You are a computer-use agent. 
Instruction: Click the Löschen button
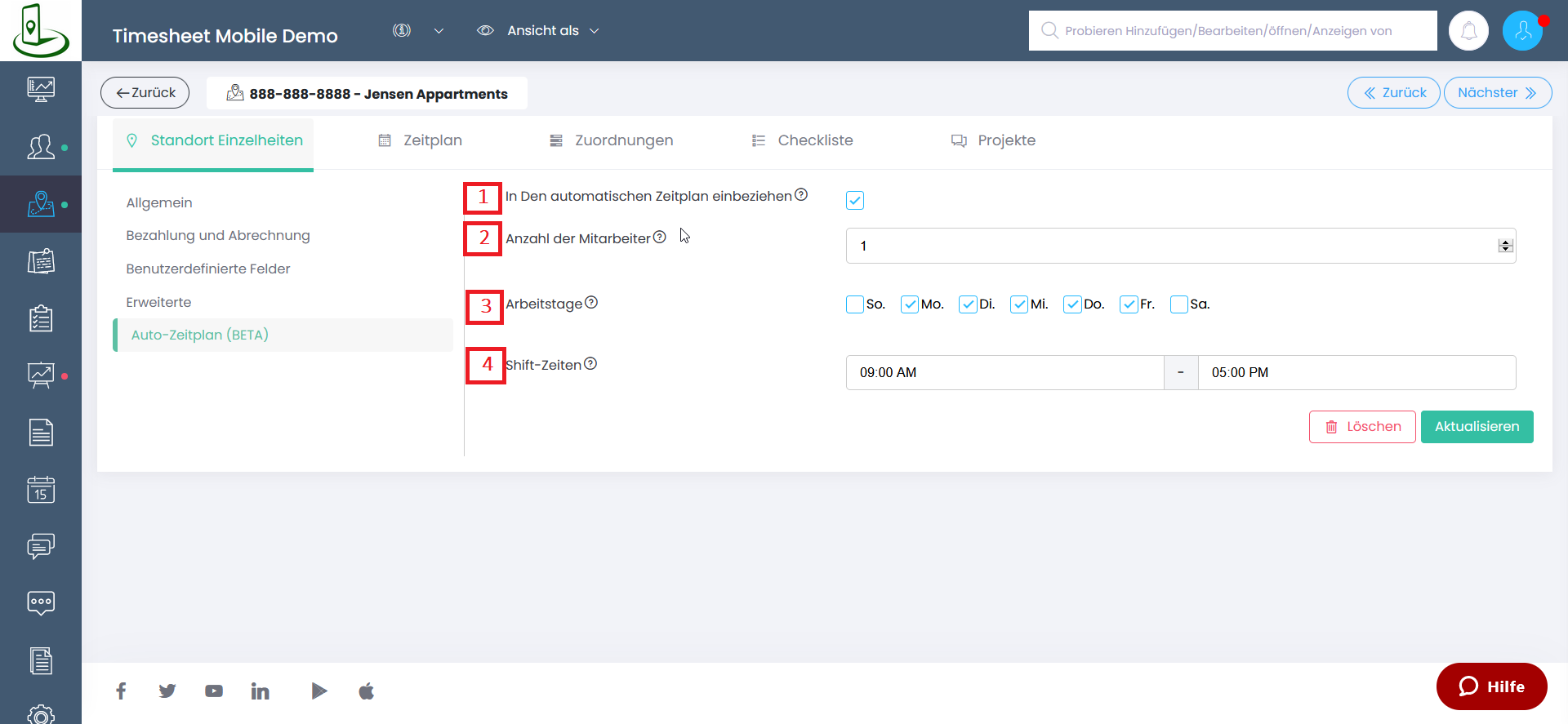tap(1362, 427)
